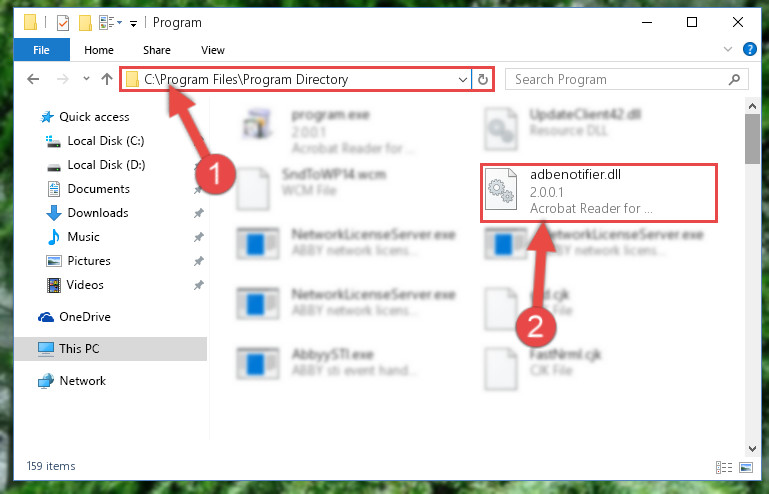This screenshot has width=769, height=494.
Task: Select the adbenotifier.dll file
Action: tap(599, 193)
